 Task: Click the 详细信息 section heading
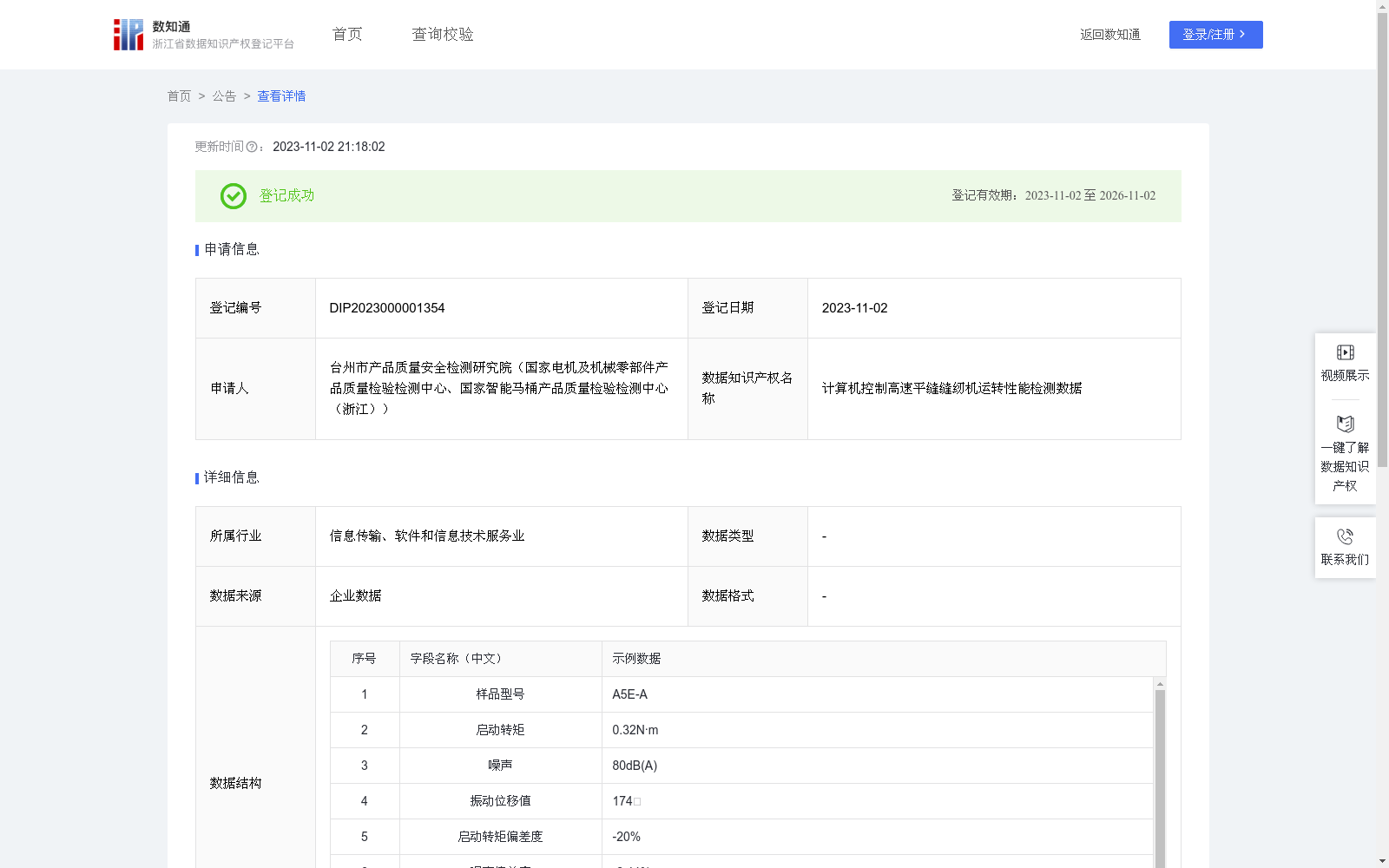point(232,478)
